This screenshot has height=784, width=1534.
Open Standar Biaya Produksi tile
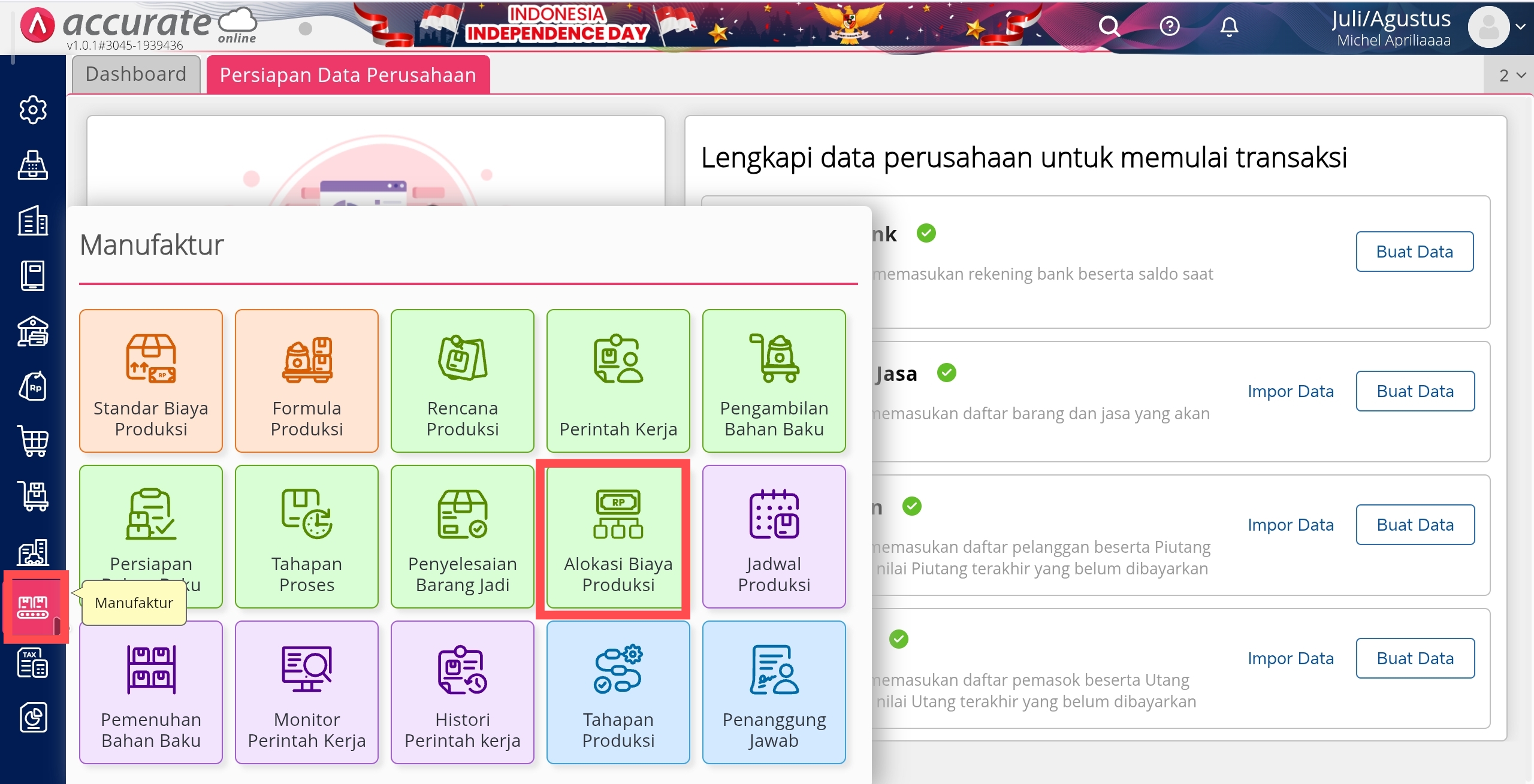(151, 381)
